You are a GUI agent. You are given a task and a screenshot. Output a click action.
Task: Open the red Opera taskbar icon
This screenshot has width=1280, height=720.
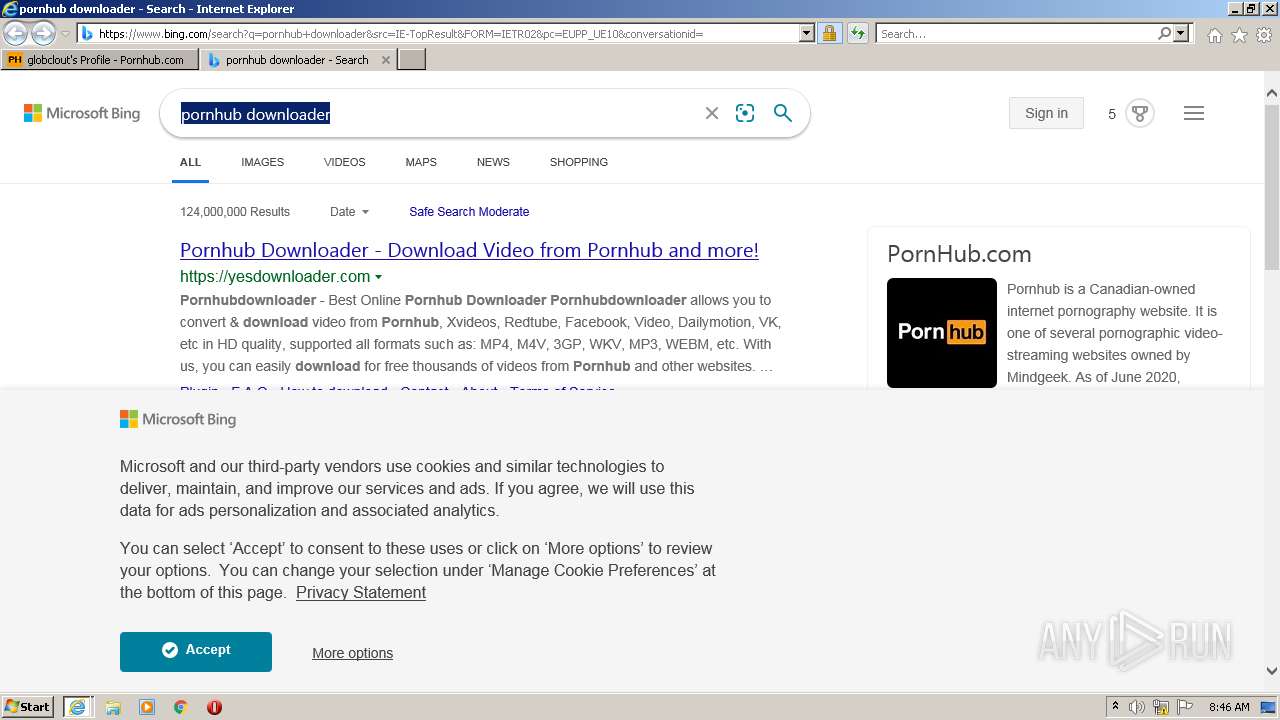[x=214, y=707]
